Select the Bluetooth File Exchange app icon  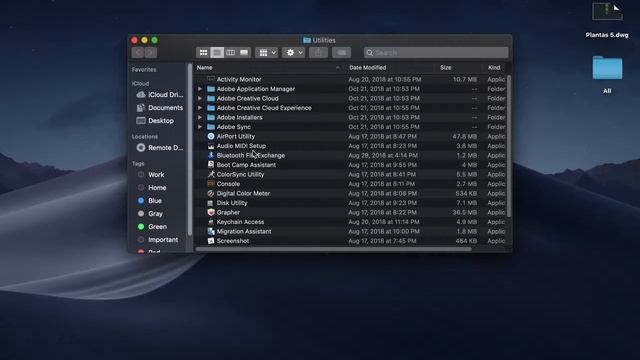click(x=211, y=155)
